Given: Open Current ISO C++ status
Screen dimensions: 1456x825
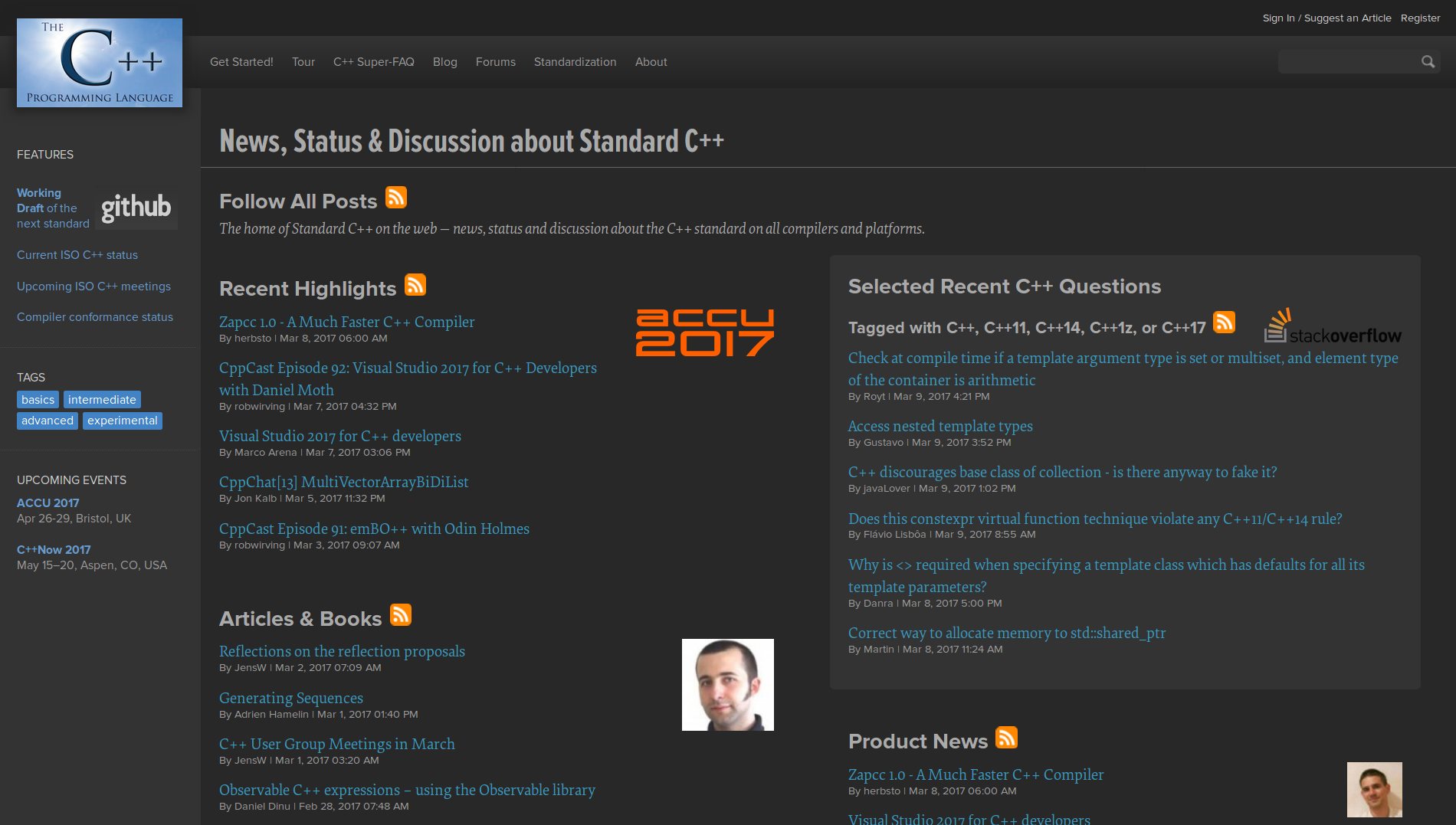Looking at the screenshot, I should pos(77,255).
